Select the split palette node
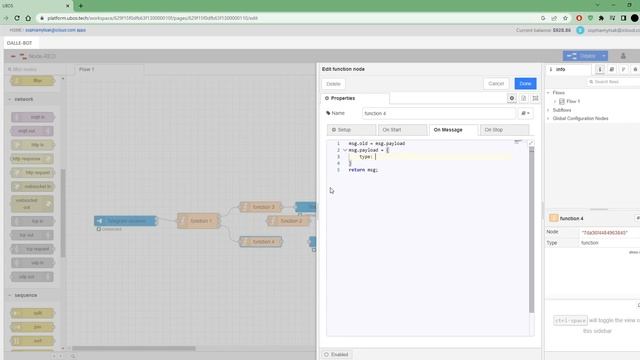This screenshot has height=360, width=640. tap(33, 313)
